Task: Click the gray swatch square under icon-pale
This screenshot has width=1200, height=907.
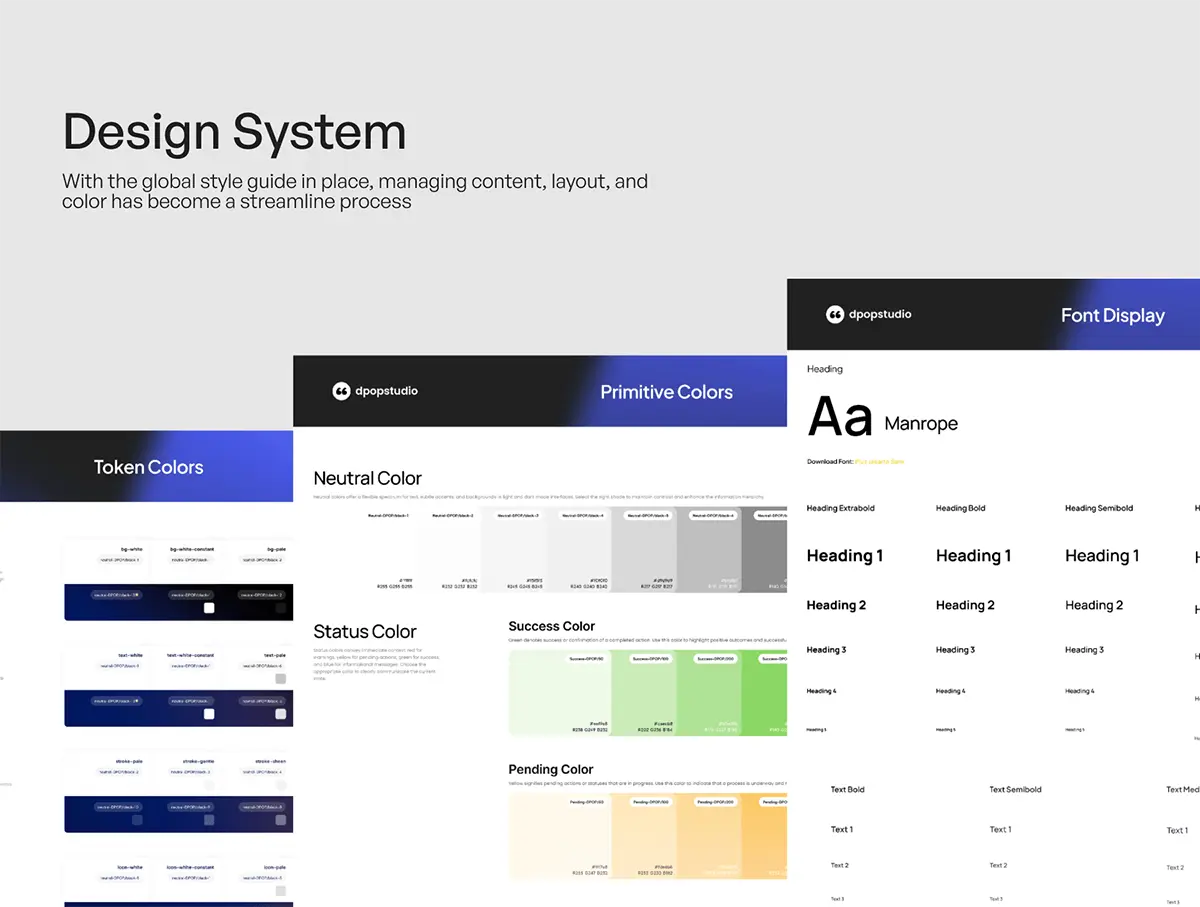Action: [281, 891]
